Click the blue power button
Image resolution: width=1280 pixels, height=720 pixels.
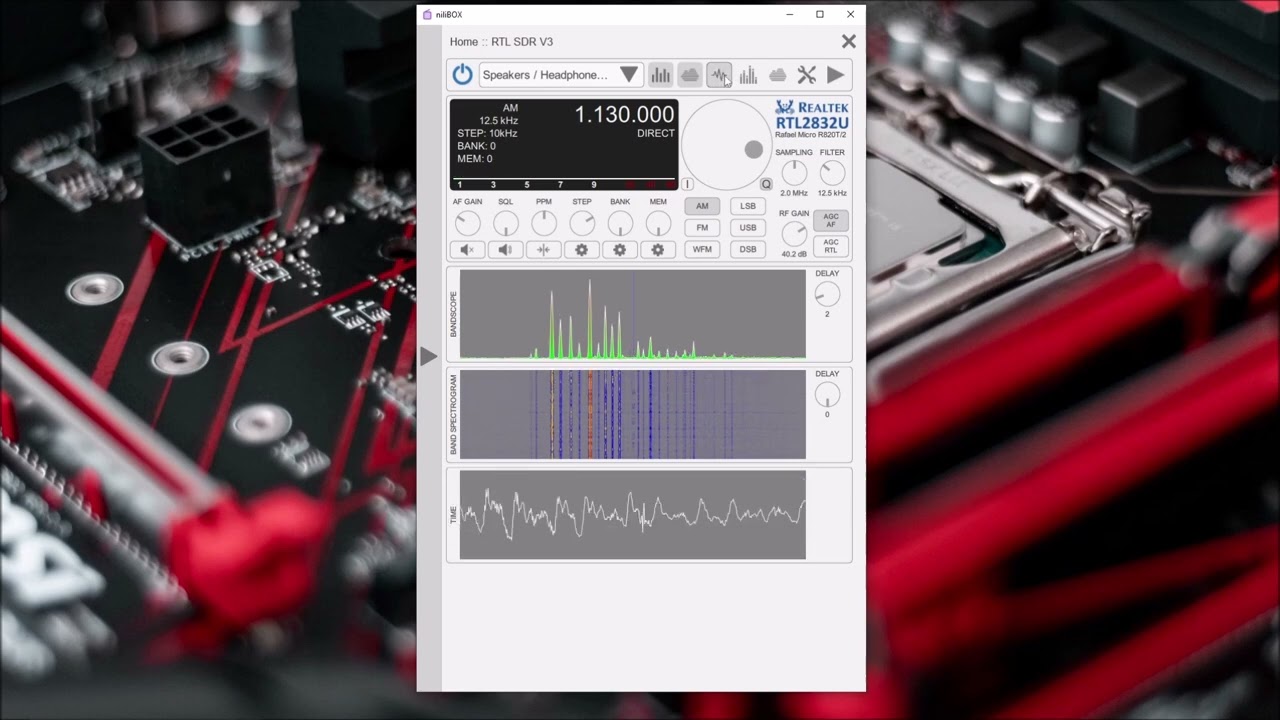[462, 75]
